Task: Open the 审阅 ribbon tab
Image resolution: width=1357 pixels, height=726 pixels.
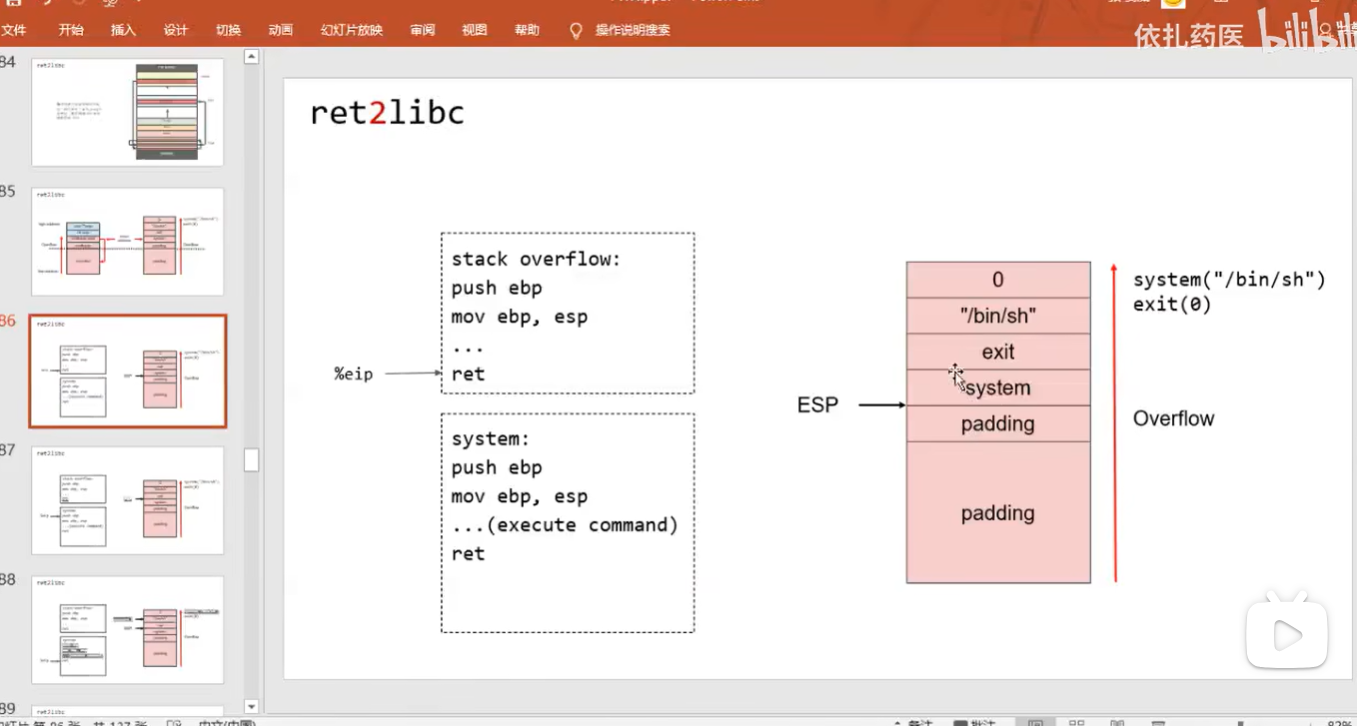Action: click(422, 30)
